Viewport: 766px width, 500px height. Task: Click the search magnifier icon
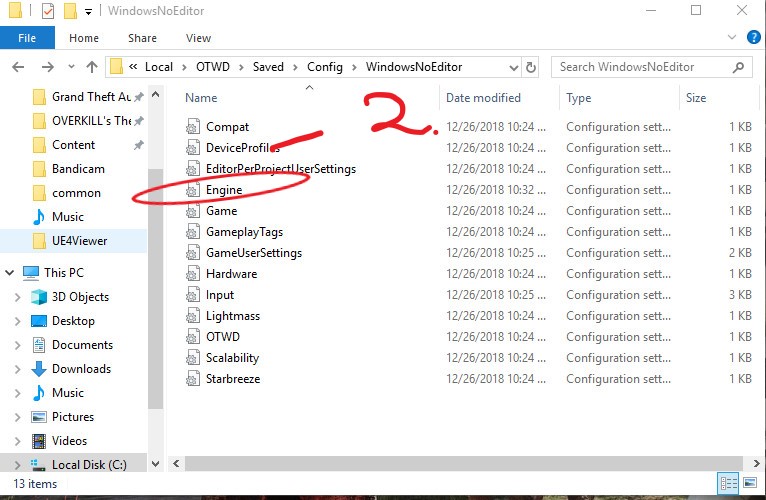pyautogui.click(x=739, y=67)
